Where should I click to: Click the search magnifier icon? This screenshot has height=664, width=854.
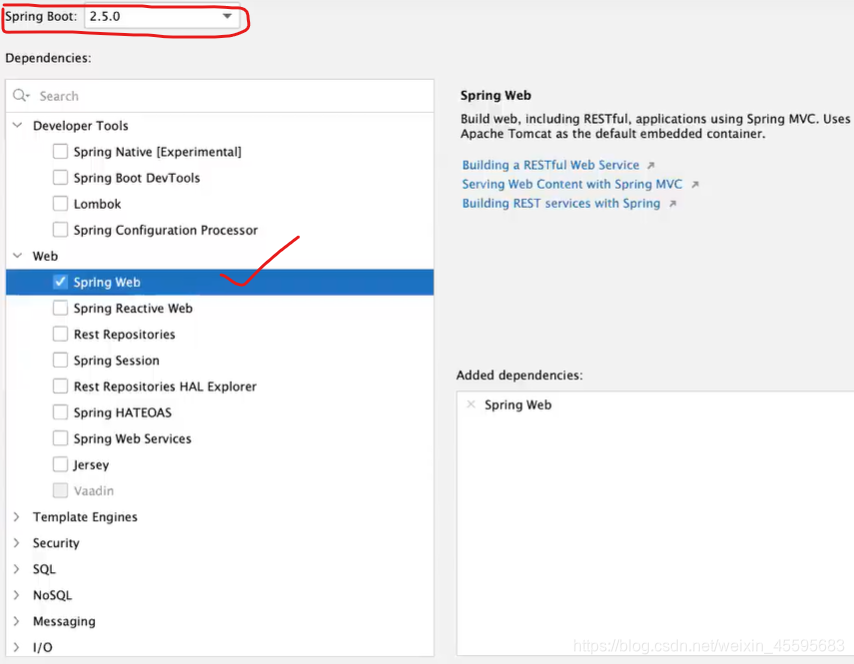click(x=21, y=96)
